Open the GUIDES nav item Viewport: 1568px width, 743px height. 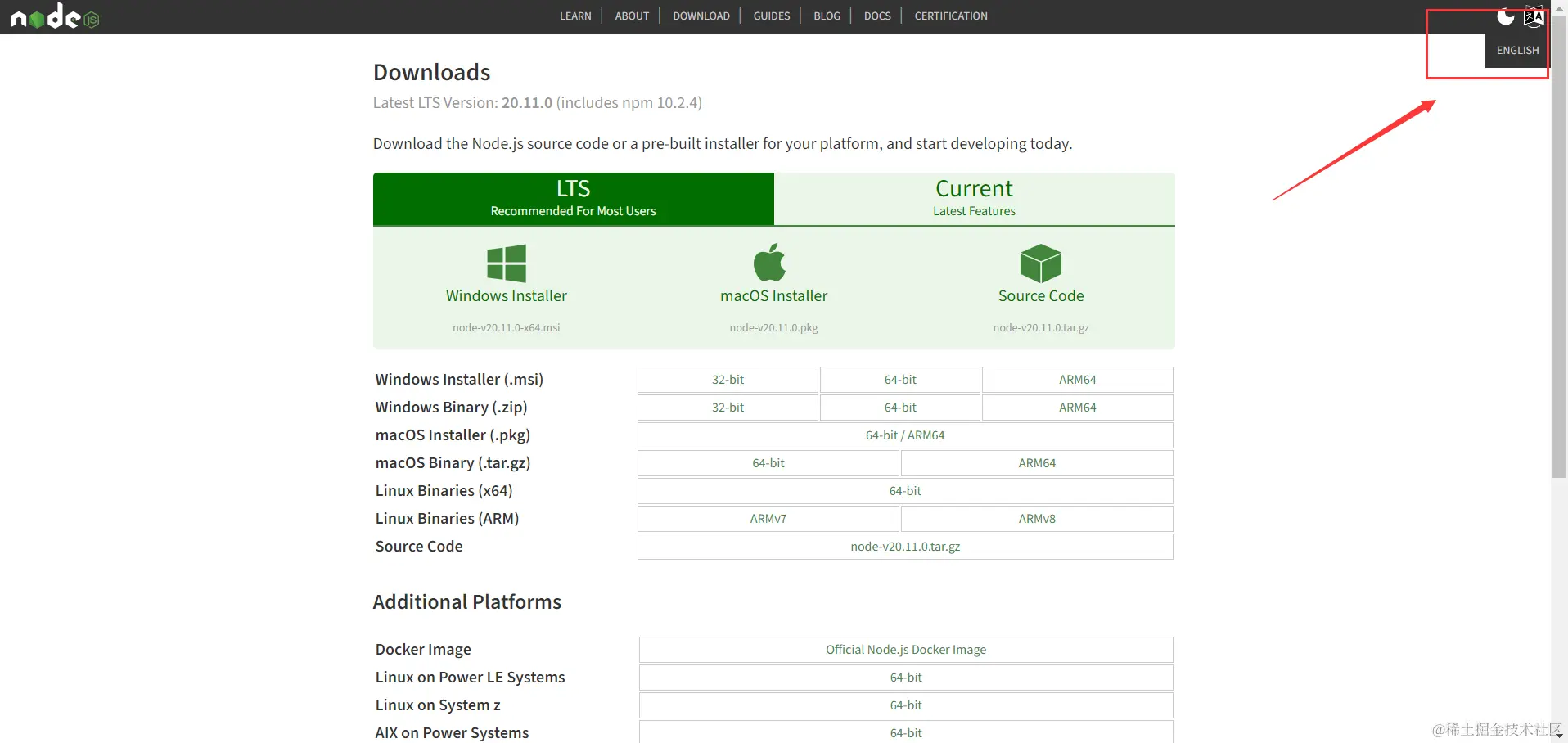tap(772, 16)
